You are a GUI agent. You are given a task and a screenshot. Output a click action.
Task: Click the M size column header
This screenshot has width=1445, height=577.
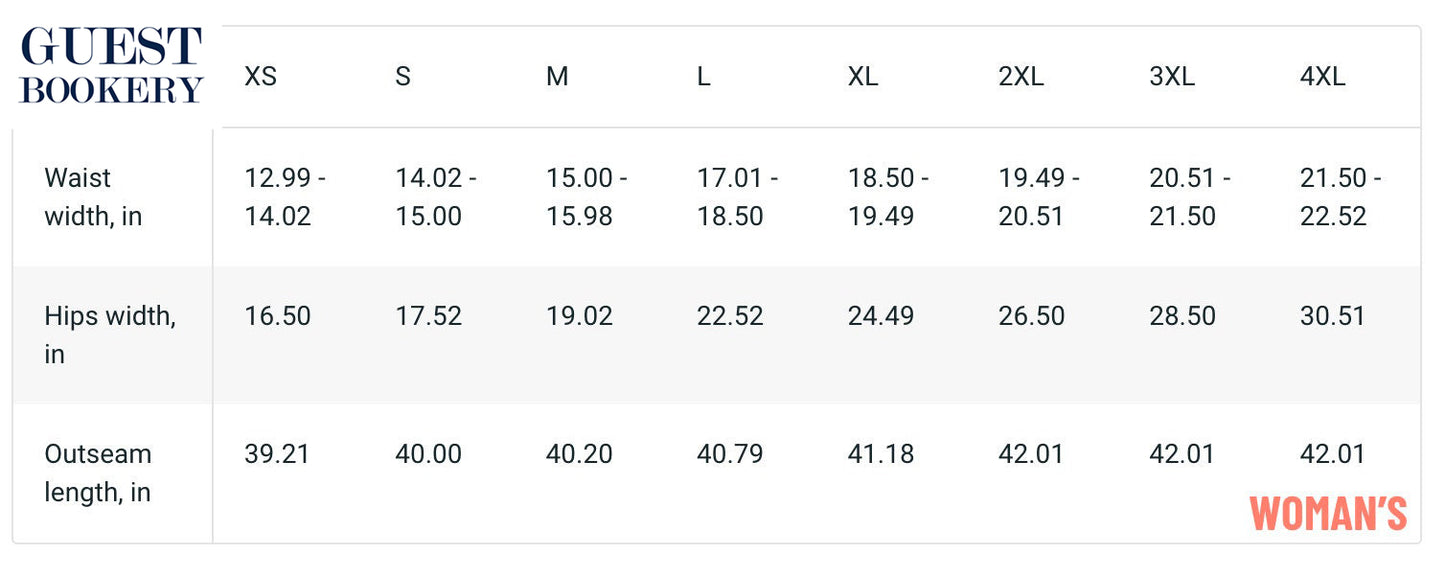coord(557,77)
